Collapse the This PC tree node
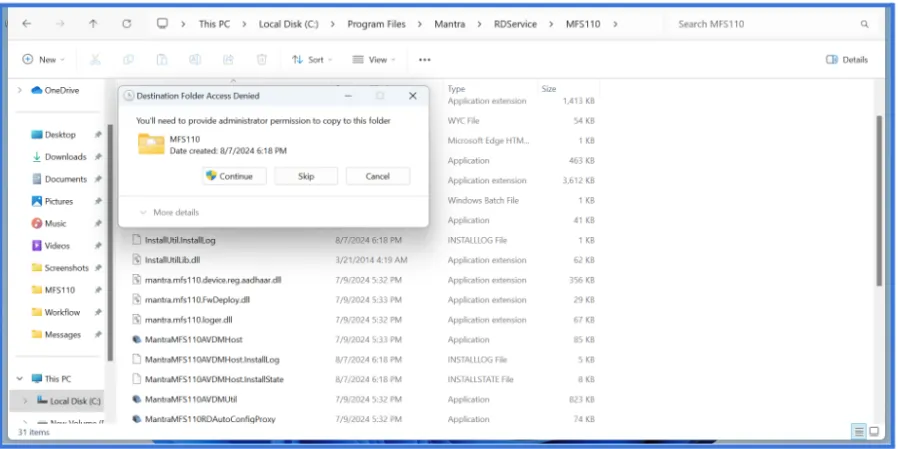This screenshot has height=449, width=898. (x=20, y=379)
